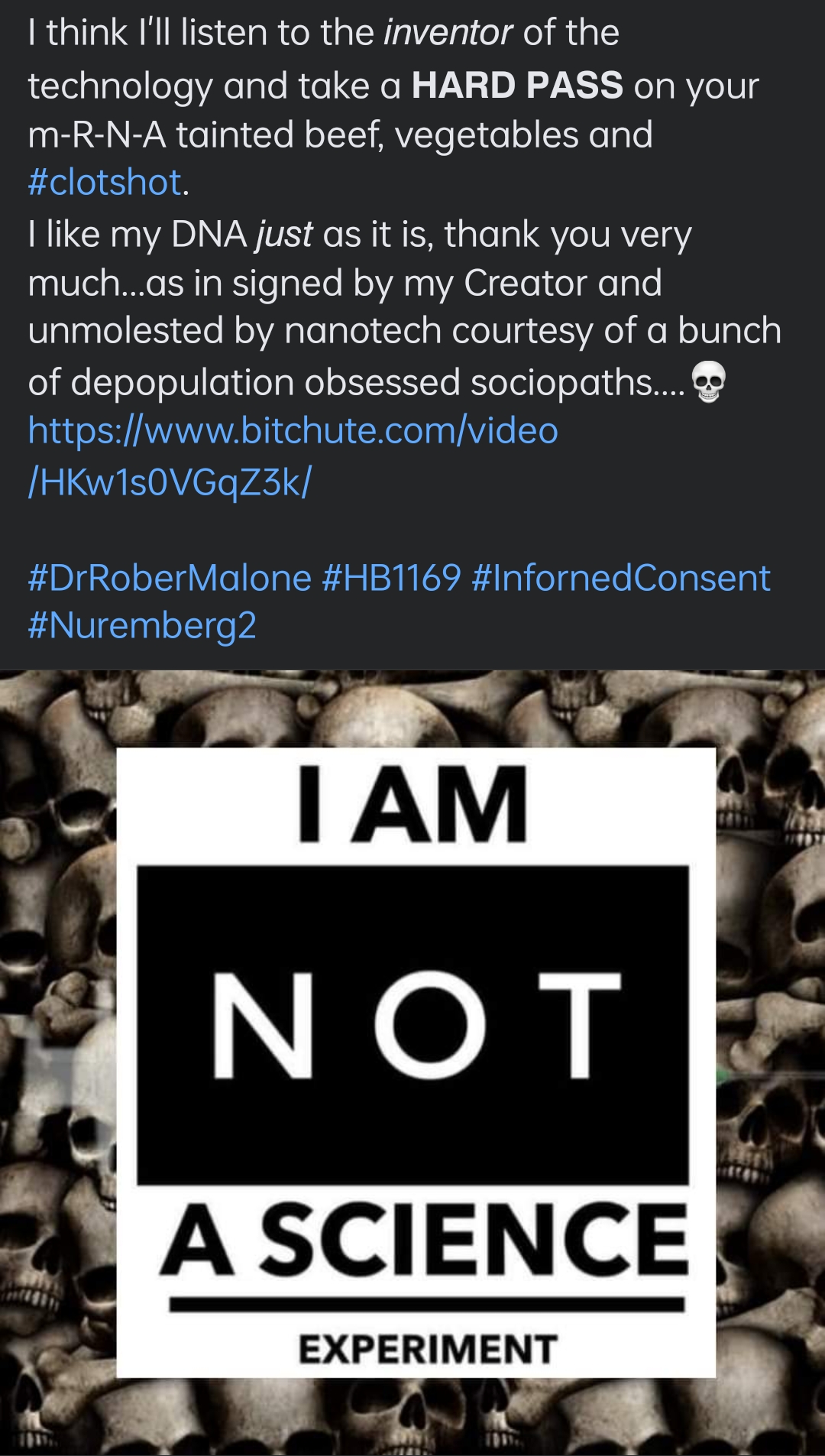
Task: Click the m-R-N-A text in the post
Action: [97, 135]
